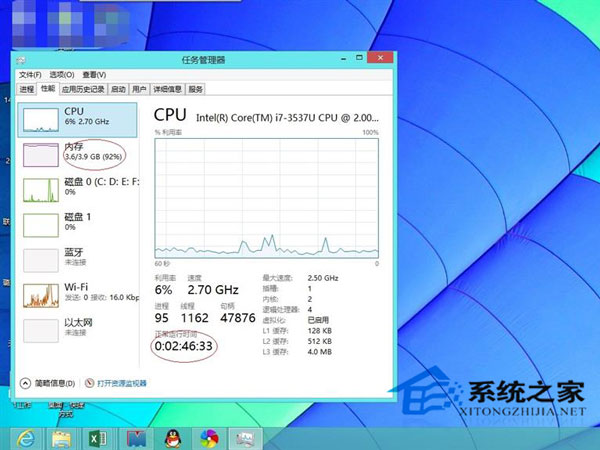This screenshot has height=450, width=600.
Task: Switch to the 启动 tab
Action: click(118, 89)
